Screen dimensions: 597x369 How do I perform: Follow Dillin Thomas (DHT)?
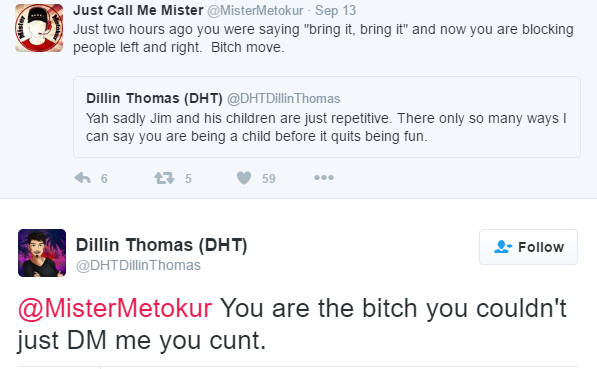coord(528,247)
